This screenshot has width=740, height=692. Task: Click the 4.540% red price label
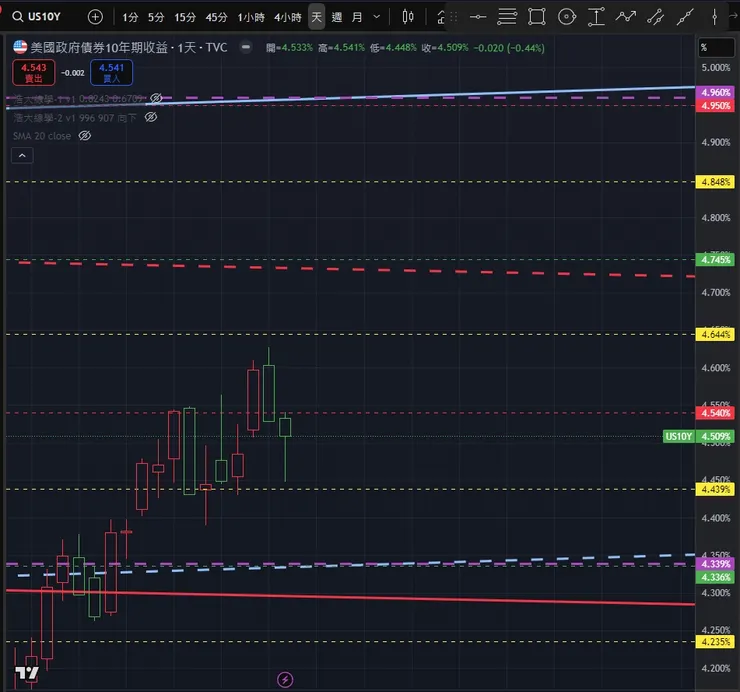pos(715,413)
